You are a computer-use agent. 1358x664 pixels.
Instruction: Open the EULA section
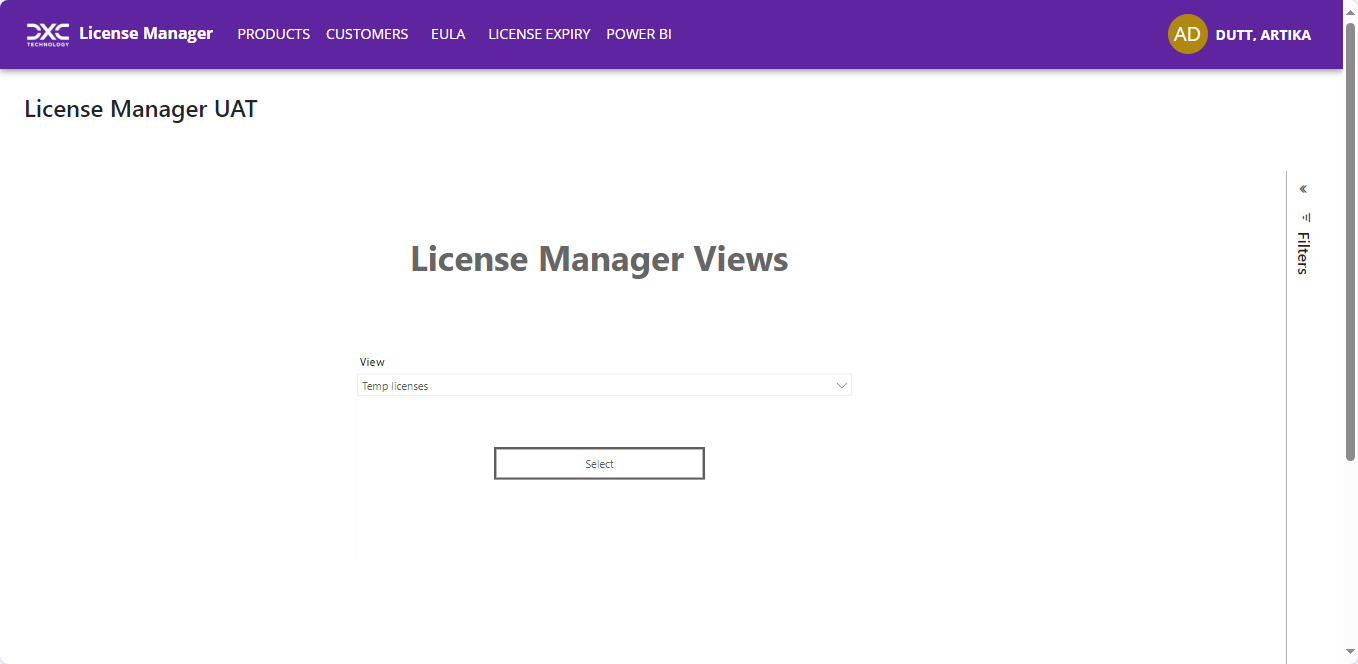pyautogui.click(x=448, y=34)
